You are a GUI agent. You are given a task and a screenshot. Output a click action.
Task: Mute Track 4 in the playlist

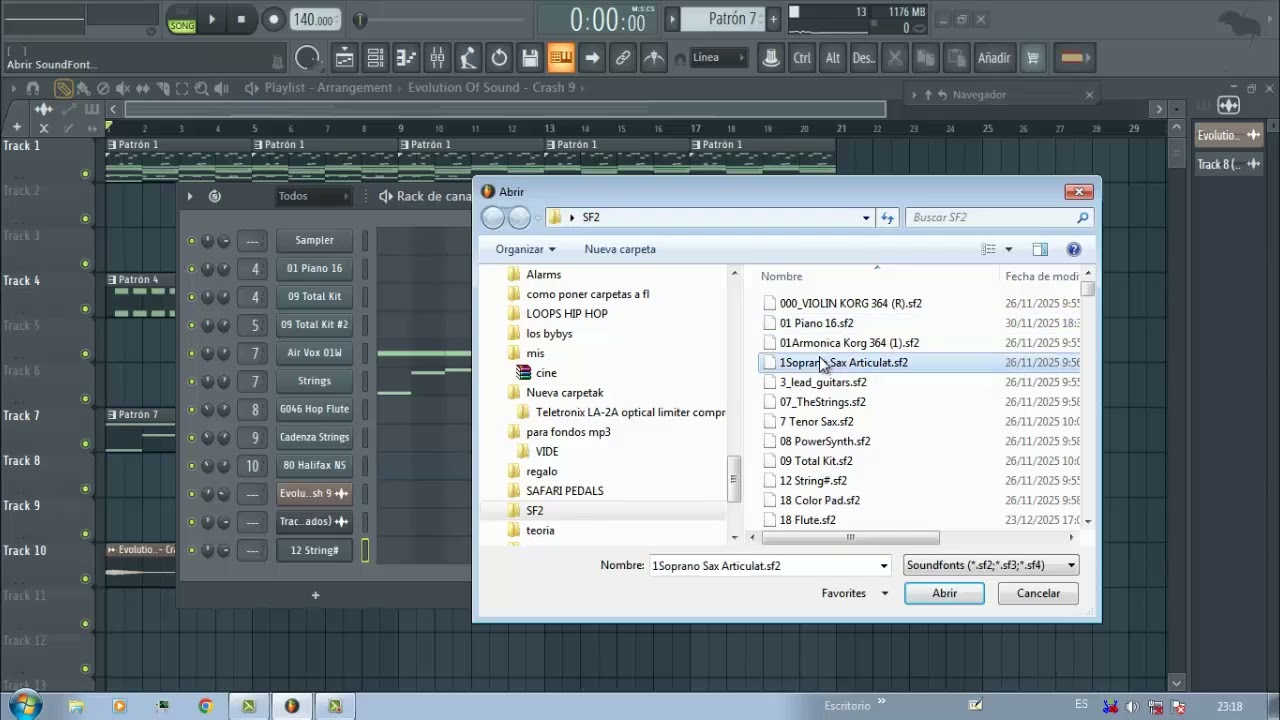[x=85, y=309]
